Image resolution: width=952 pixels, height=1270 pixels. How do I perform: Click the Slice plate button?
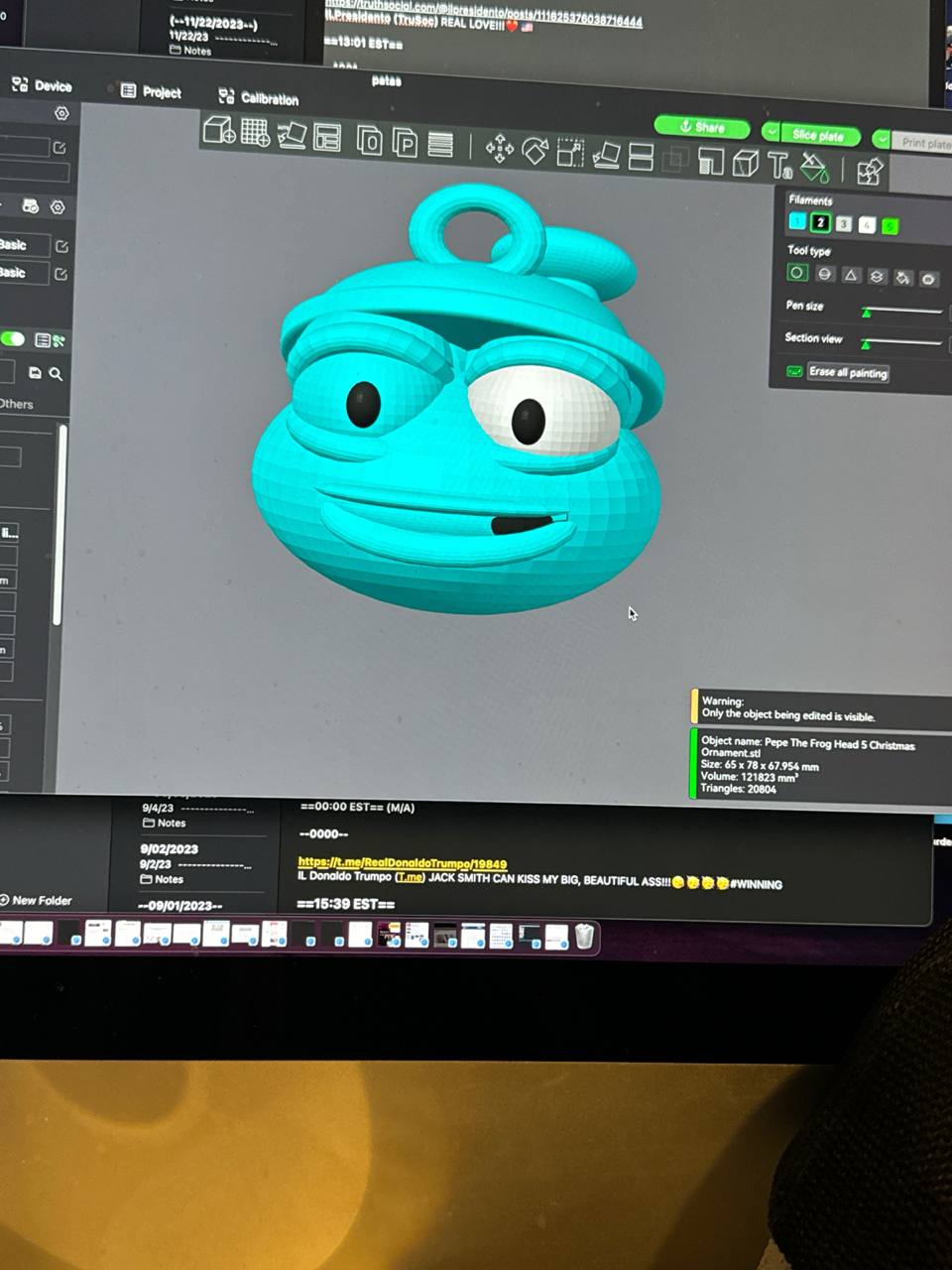click(819, 135)
